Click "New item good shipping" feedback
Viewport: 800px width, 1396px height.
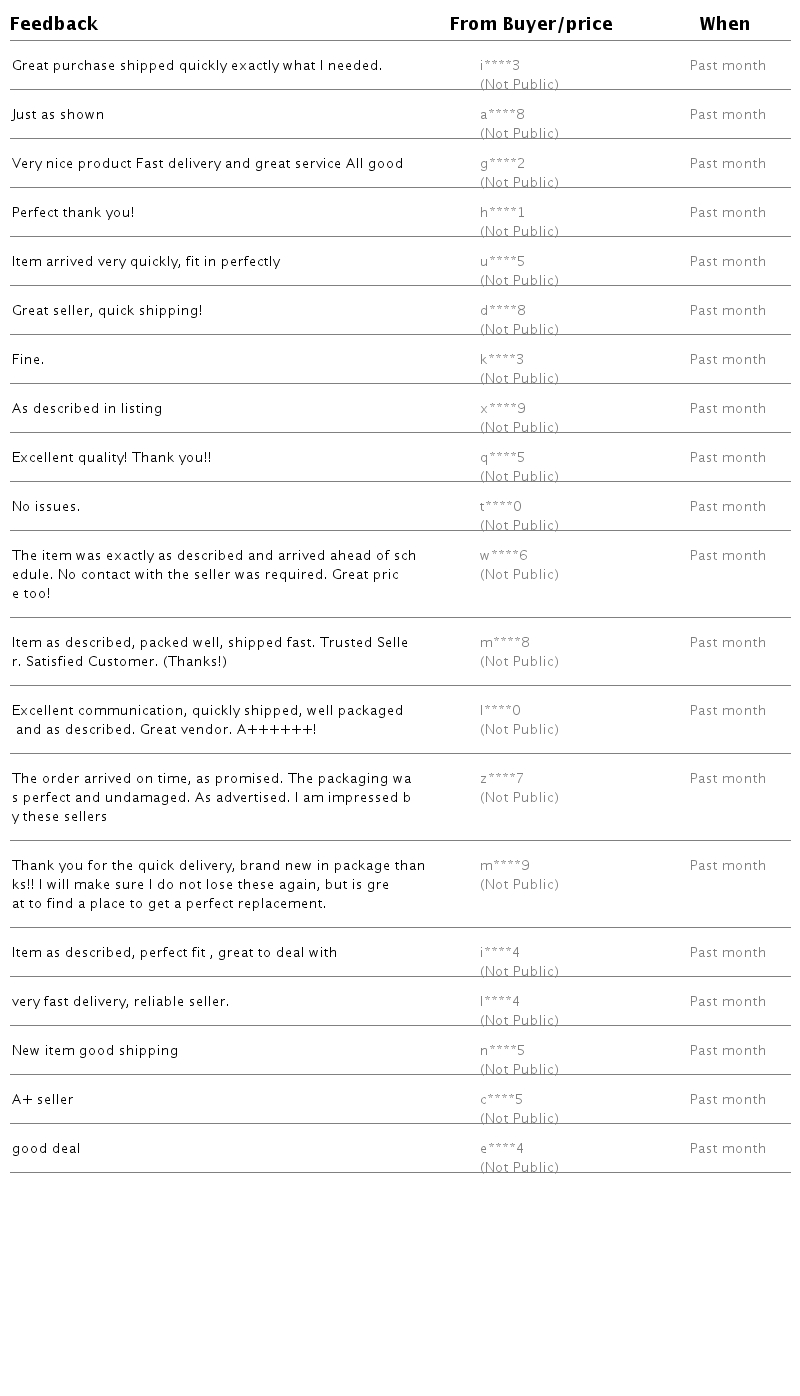pos(95,1051)
